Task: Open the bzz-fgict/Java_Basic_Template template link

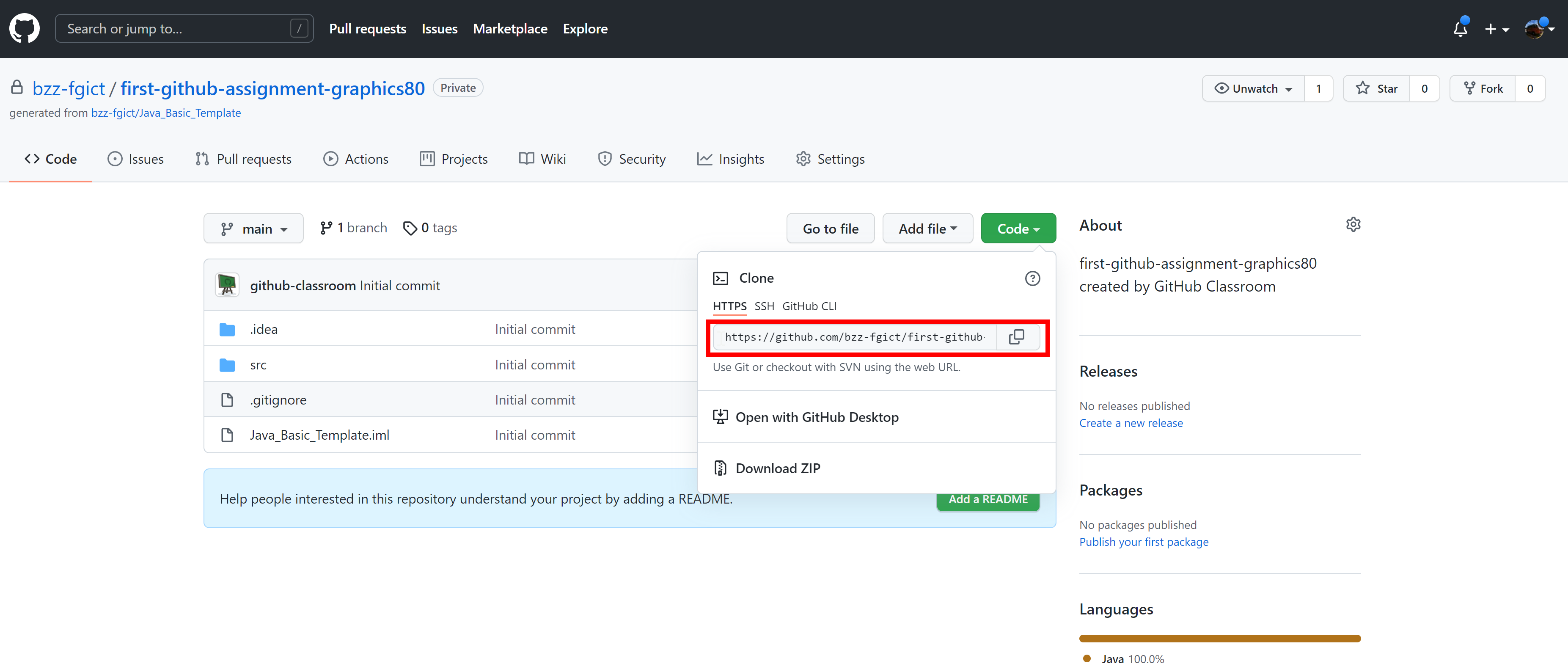Action: tap(165, 113)
